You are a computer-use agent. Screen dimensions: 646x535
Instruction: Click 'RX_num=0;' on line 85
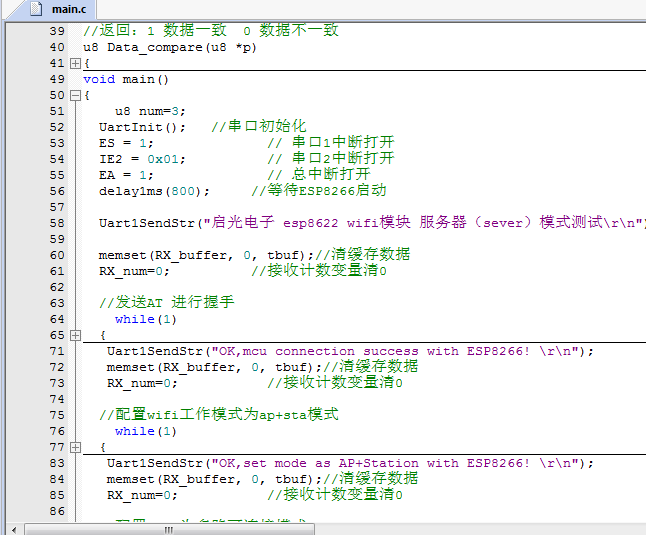[x=142, y=495]
